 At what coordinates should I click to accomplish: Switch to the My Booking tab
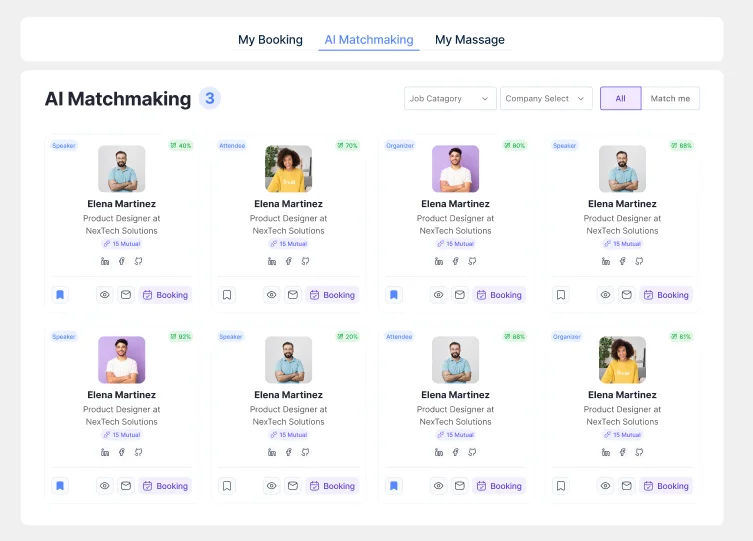pyautogui.click(x=270, y=39)
